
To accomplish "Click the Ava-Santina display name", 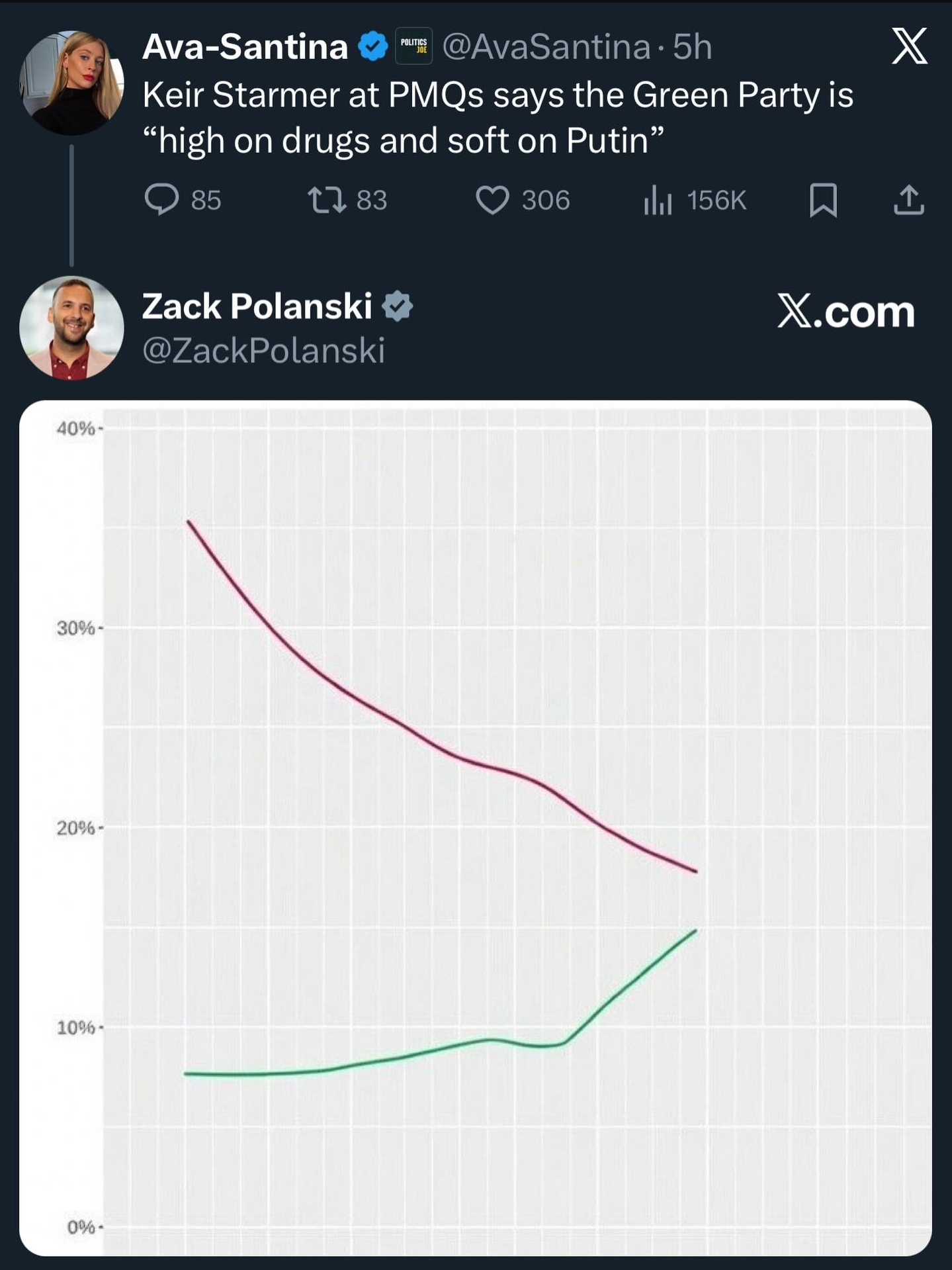I will 245,47.
